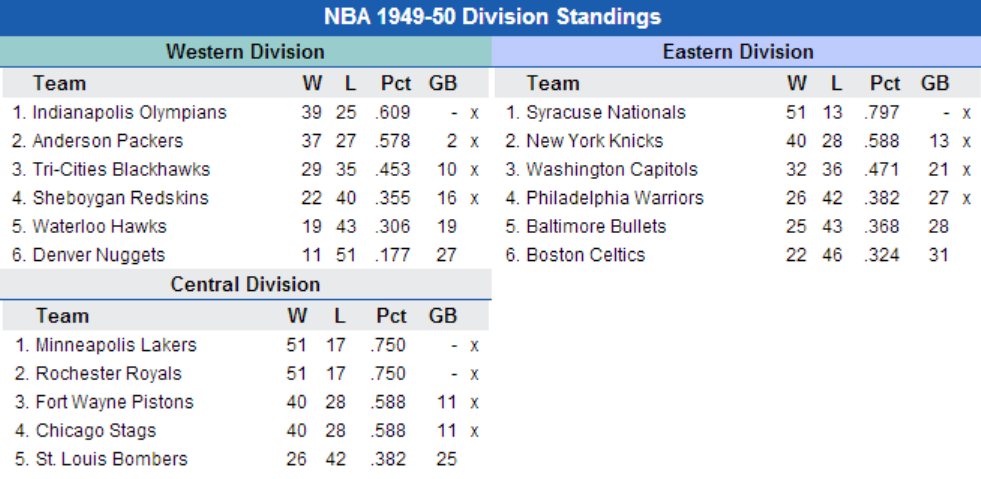Viewport: 981px width, 479px height.
Task: Select the Eastern Division header
Action: 738,52
